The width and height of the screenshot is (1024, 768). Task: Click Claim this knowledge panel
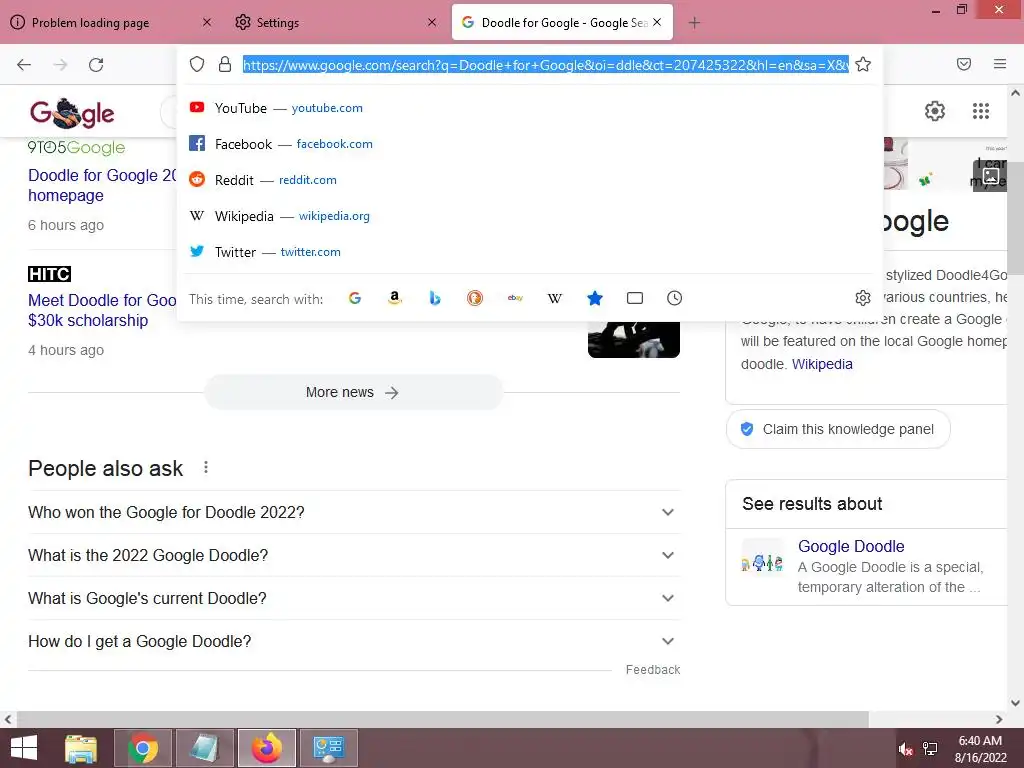click(x=838, y=429)
